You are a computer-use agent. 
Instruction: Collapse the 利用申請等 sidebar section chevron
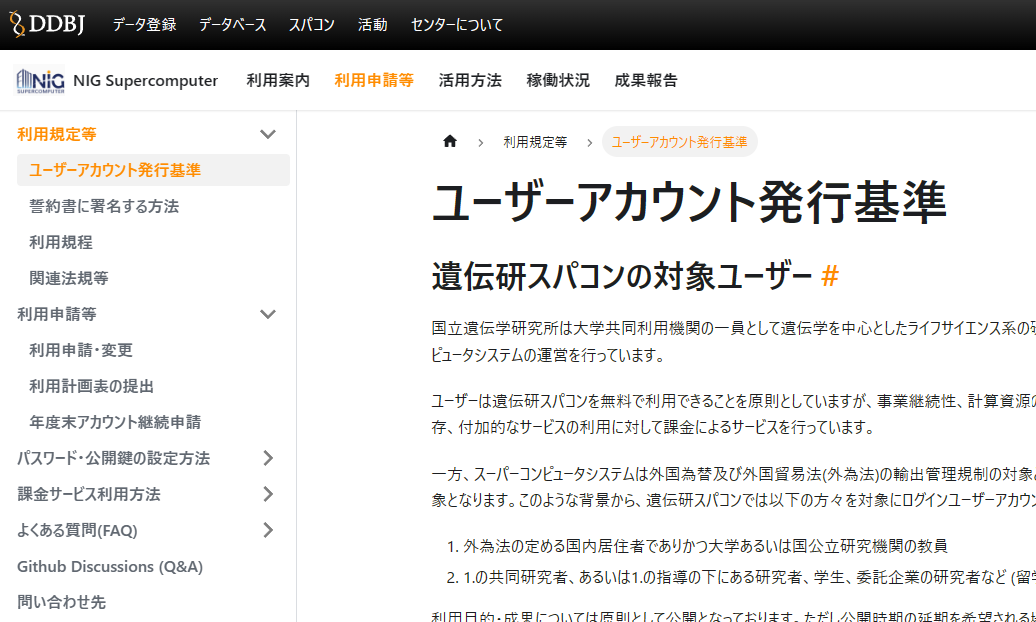(268, 314)
